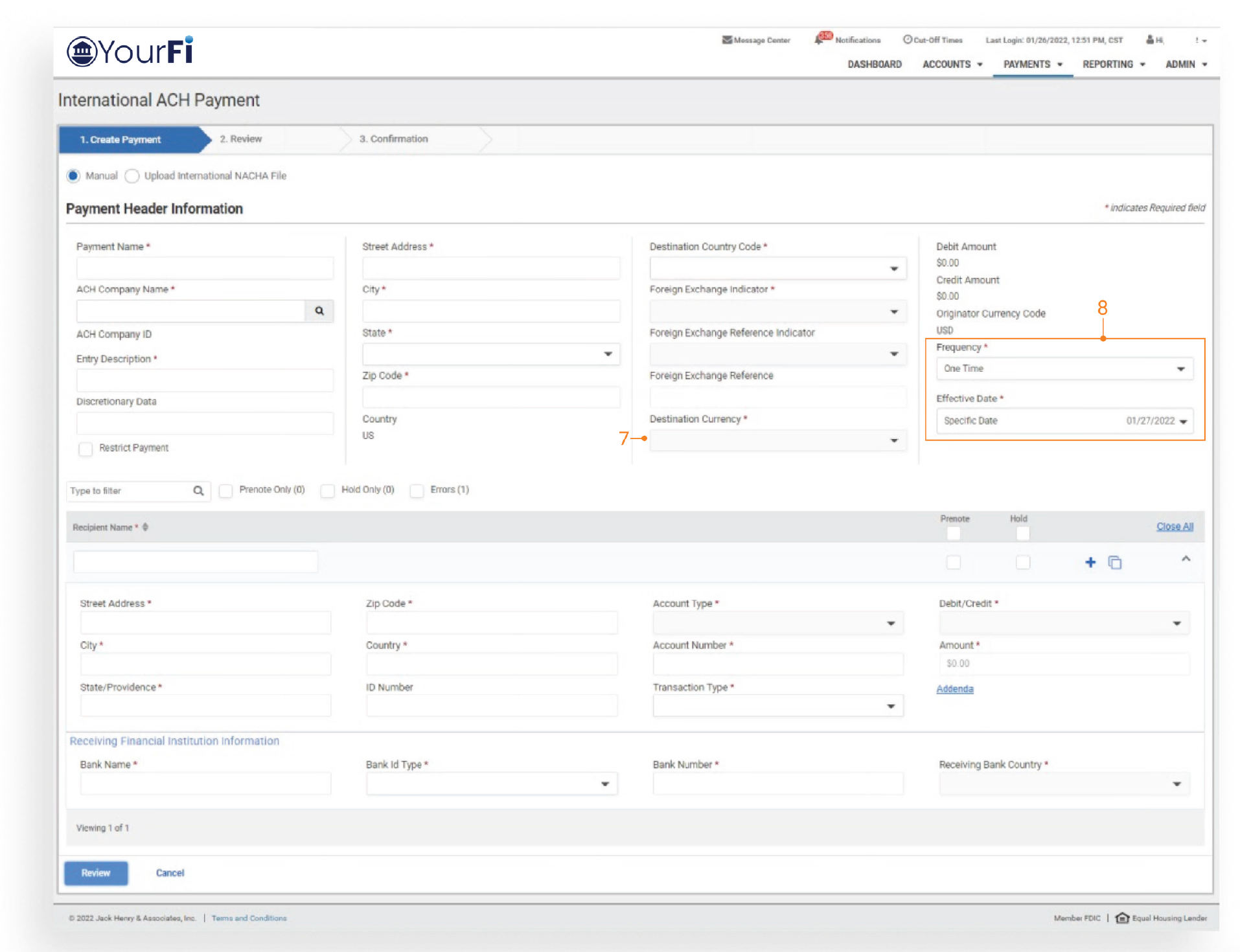Click the Cut-Off Times clock icon
Screen dimensions: 1240x952
click(x=907, y=40)
